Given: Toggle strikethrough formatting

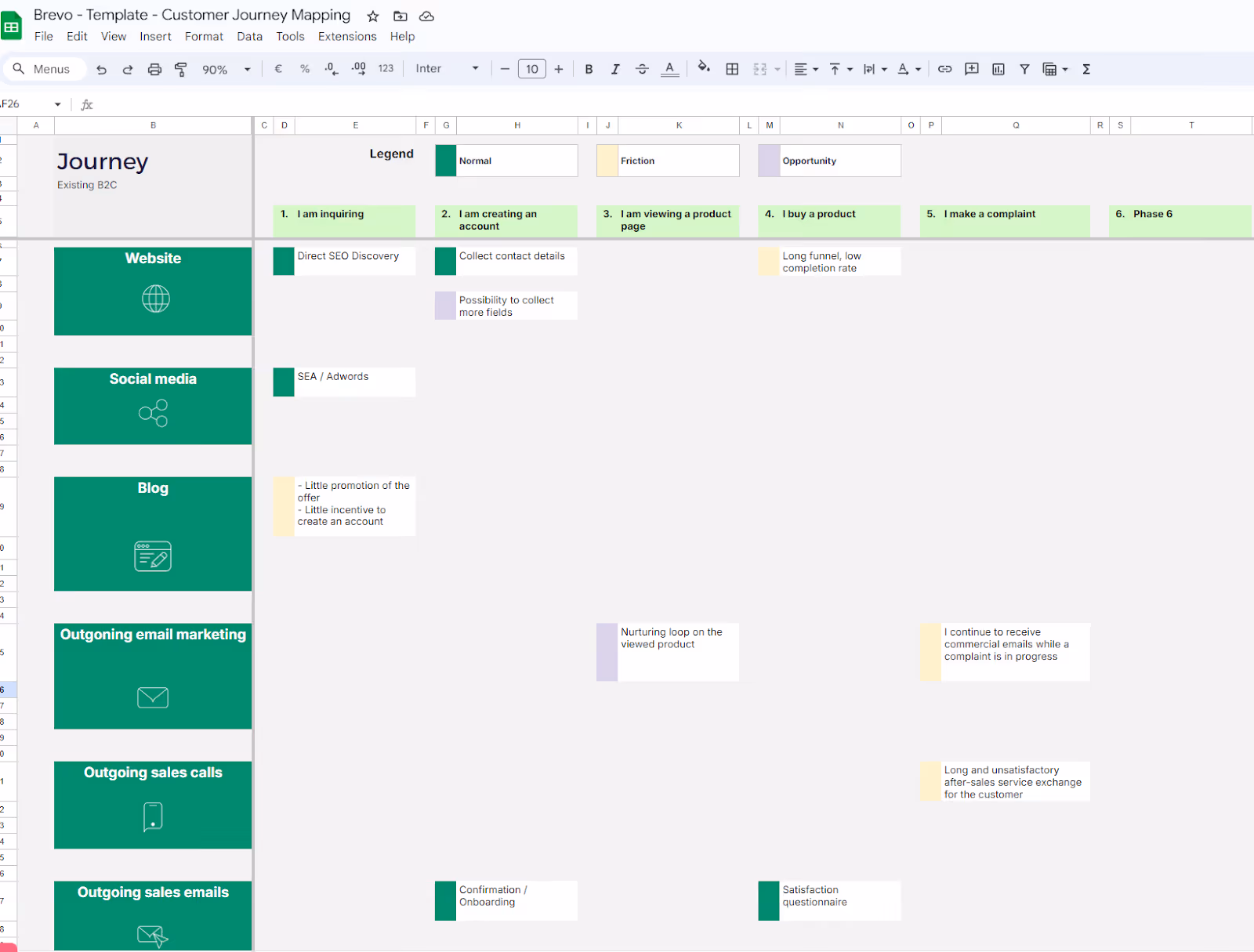Looking at the screenshot, I should tap(642, 69).
